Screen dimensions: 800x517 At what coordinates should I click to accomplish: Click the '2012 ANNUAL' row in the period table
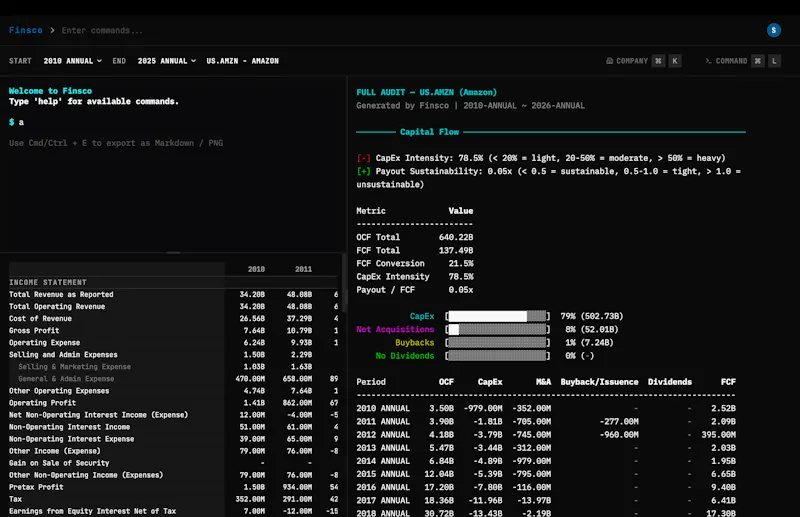[x=546, y=435]
